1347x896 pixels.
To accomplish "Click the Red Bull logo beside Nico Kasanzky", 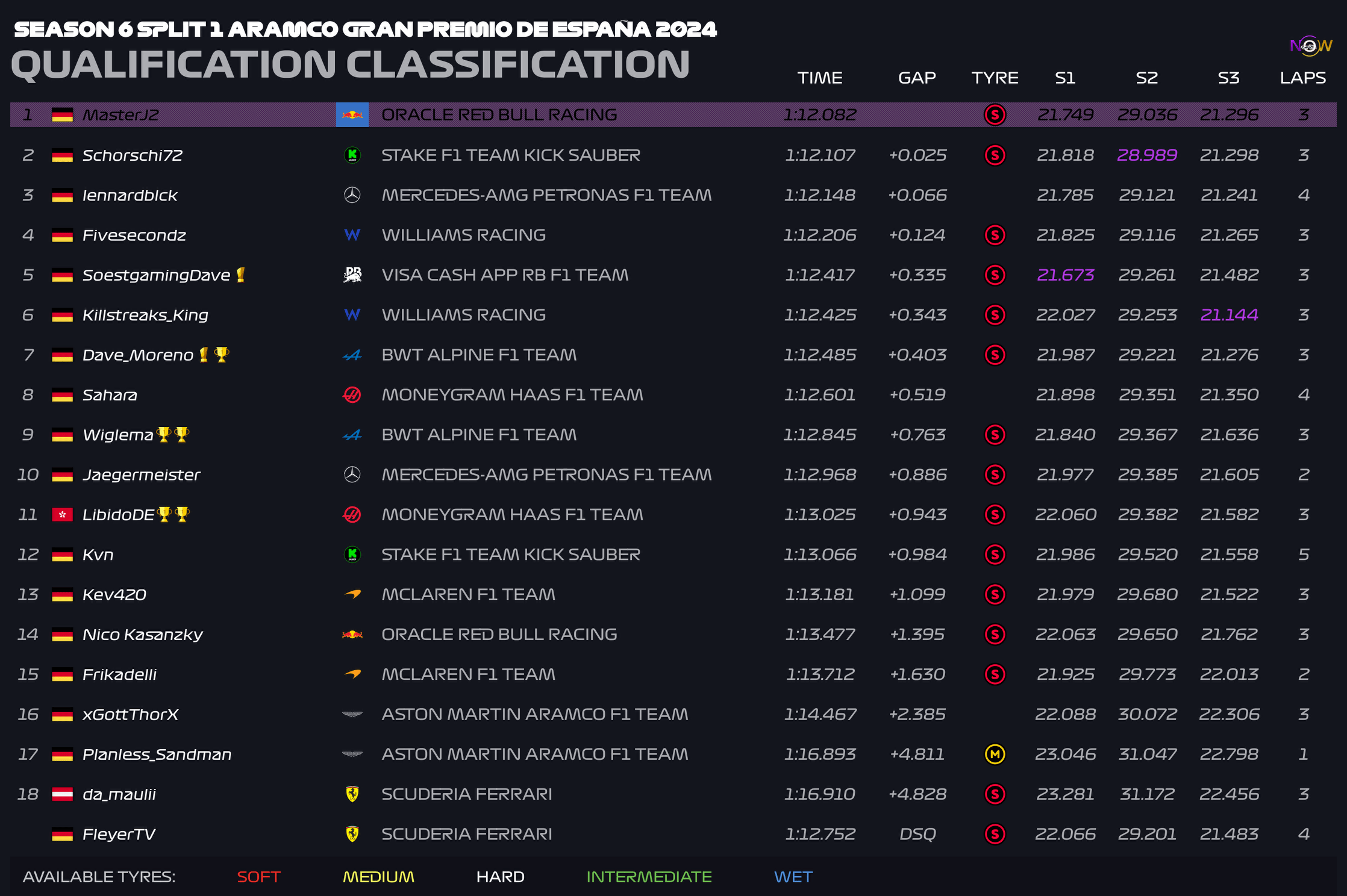I will [352, 634].
